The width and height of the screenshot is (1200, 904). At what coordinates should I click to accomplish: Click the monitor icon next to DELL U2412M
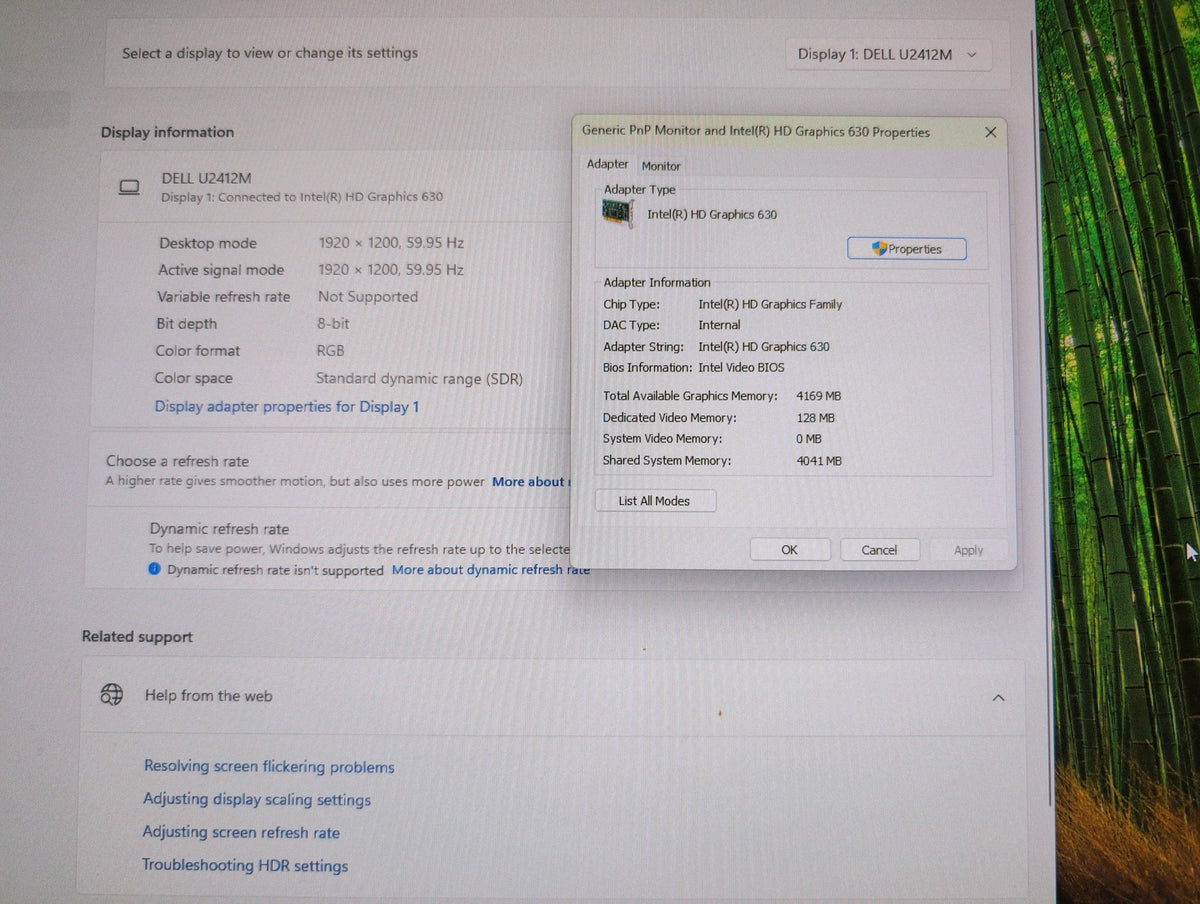point(129,187)
